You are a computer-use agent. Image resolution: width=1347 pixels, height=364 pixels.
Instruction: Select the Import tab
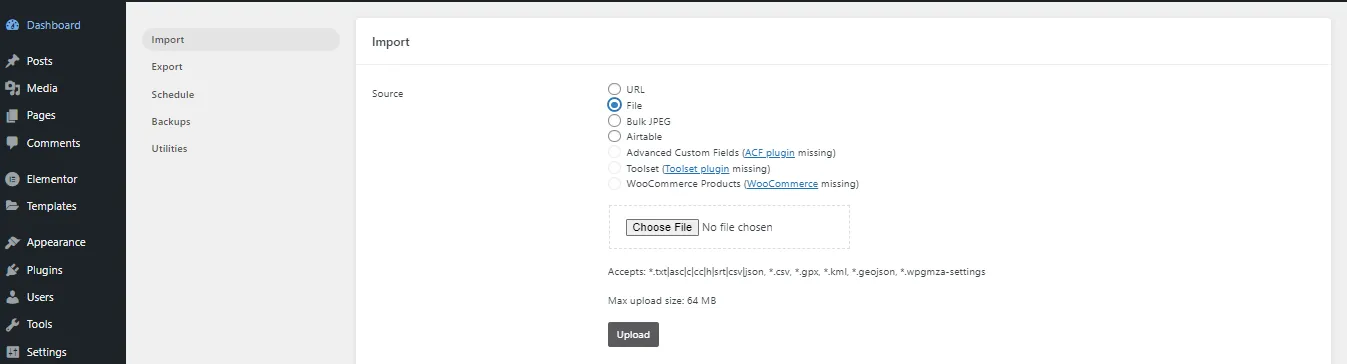(241, 40)
